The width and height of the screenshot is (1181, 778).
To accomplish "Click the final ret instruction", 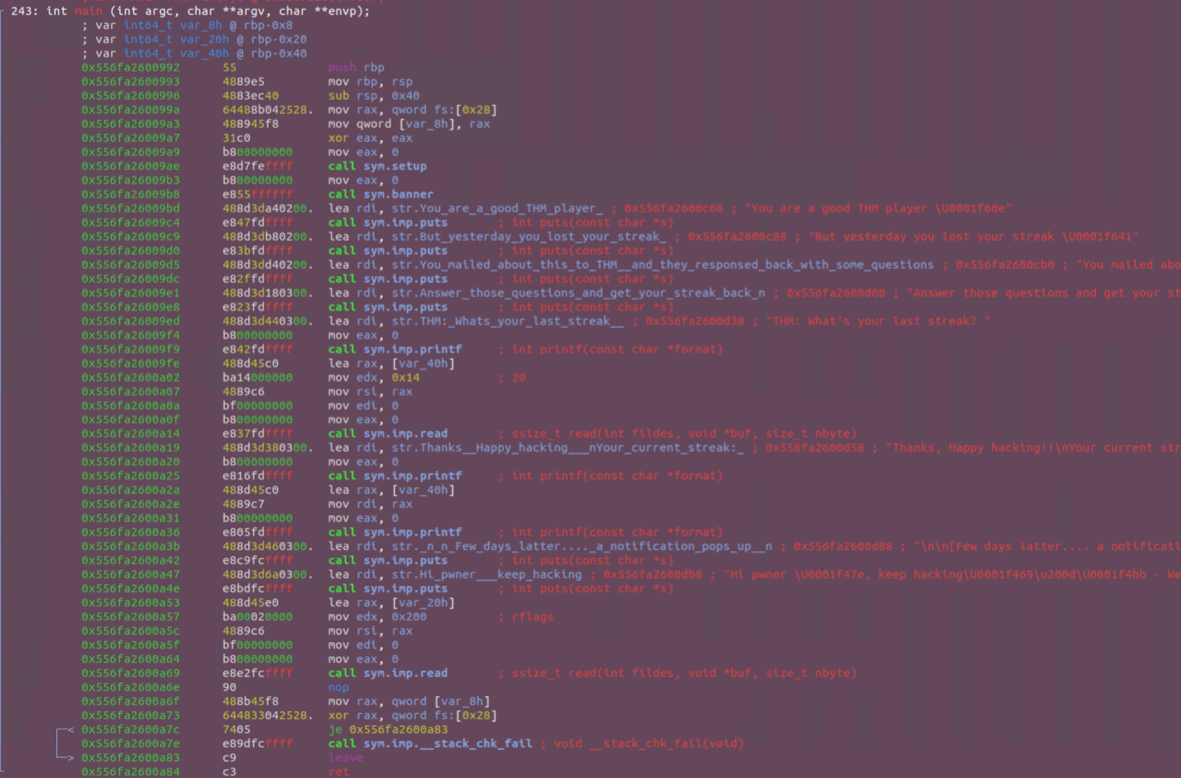I will (x=338, y=772).
